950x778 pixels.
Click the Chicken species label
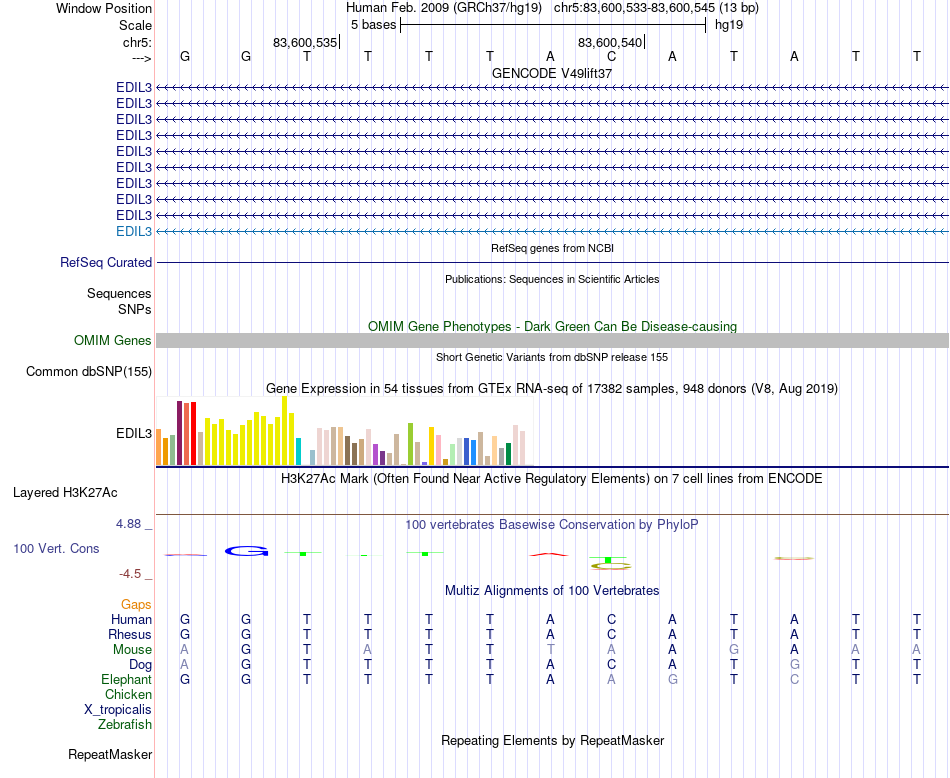(x=128, y=694)
